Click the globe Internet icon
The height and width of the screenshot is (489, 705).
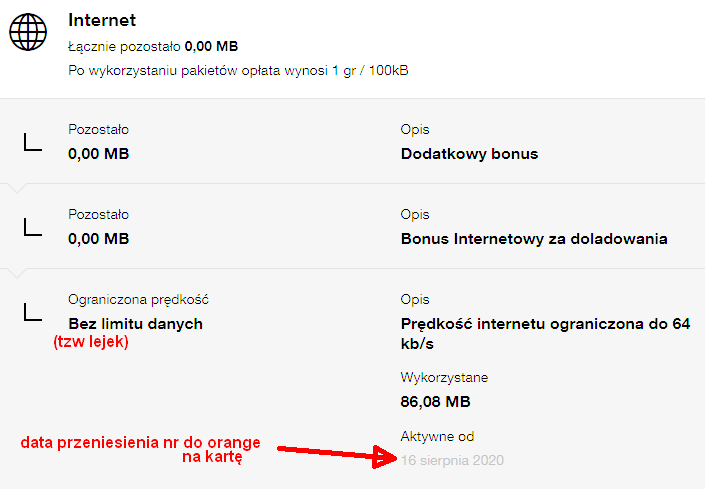tap(28, 31)
